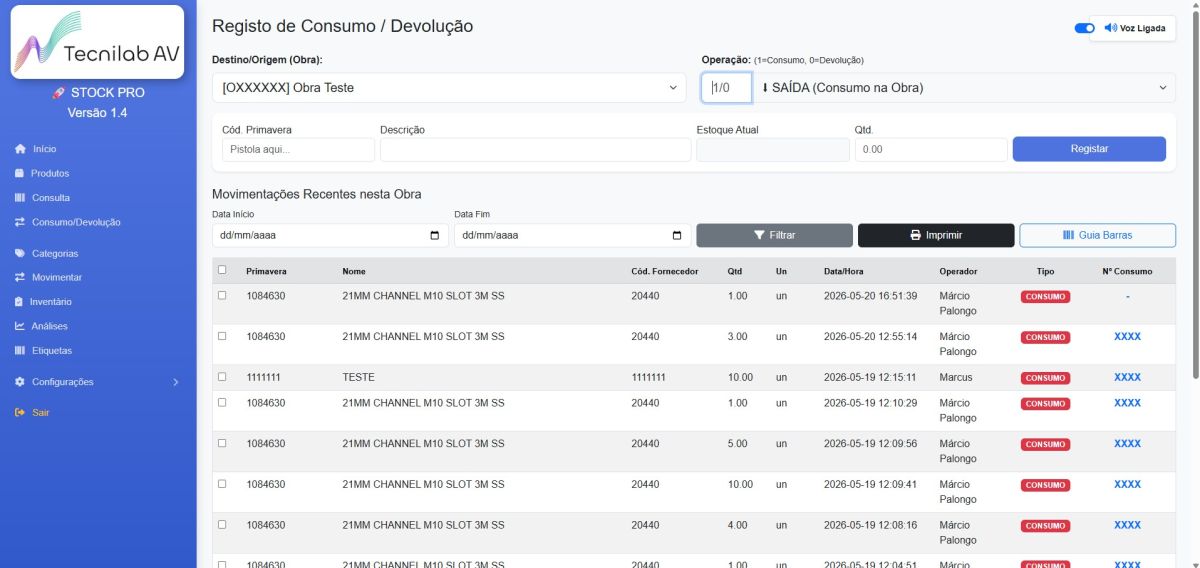This screenshot has width=1200, height=568.
Task: Click the Filtrar button
Action: [774, 235]
